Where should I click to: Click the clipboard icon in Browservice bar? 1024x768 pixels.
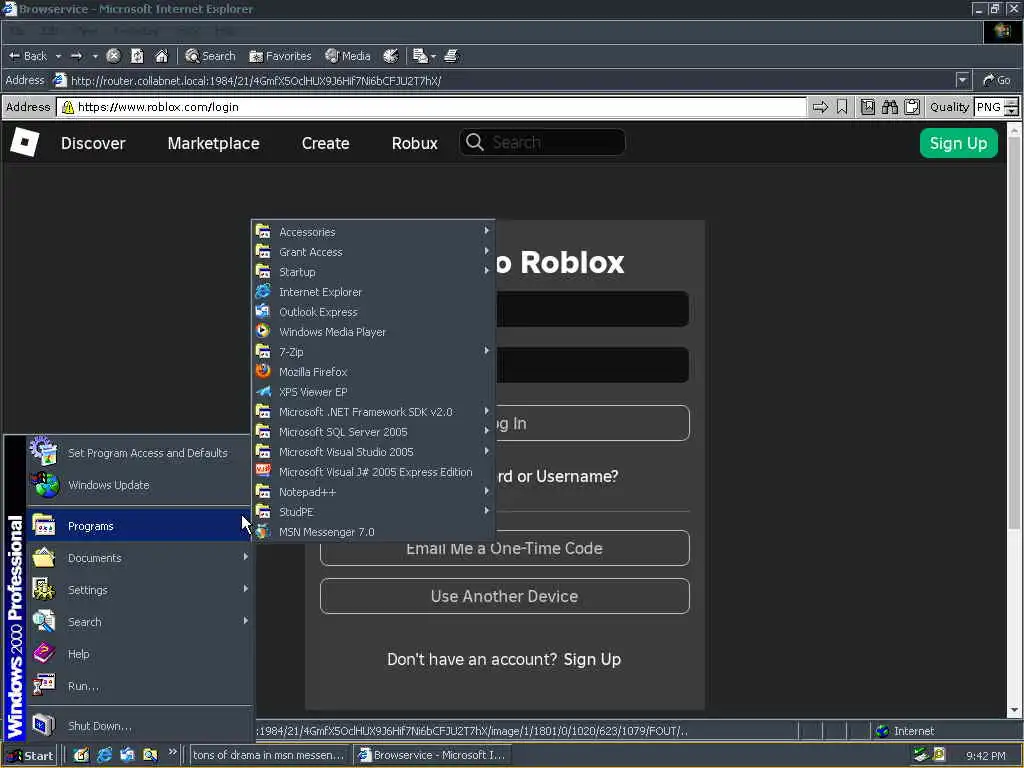coord(912,107)
